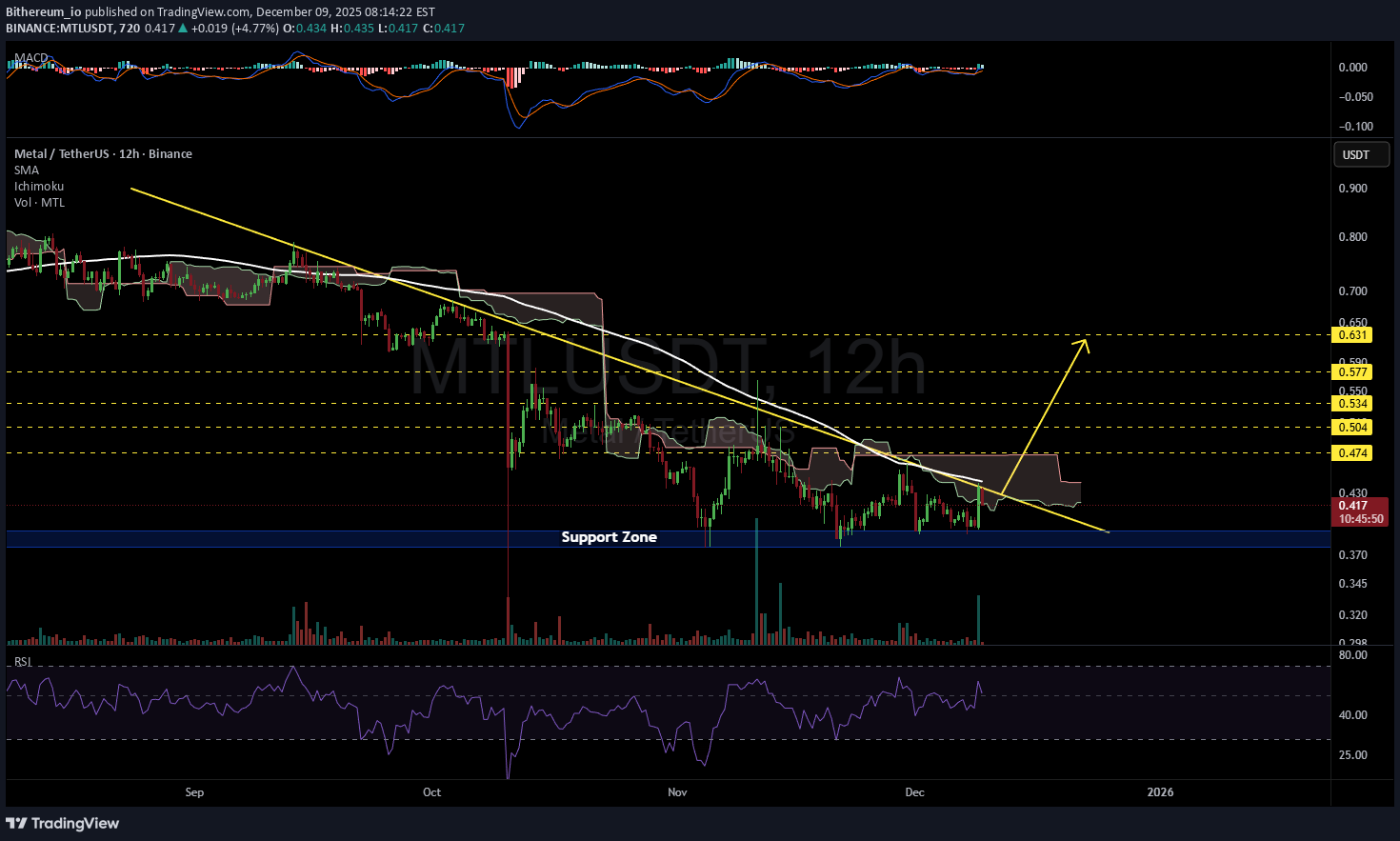Viewport: 1400px width, 841px height.
Task: Click the blue Support Zone band label
Action: (x=609, y=538)
